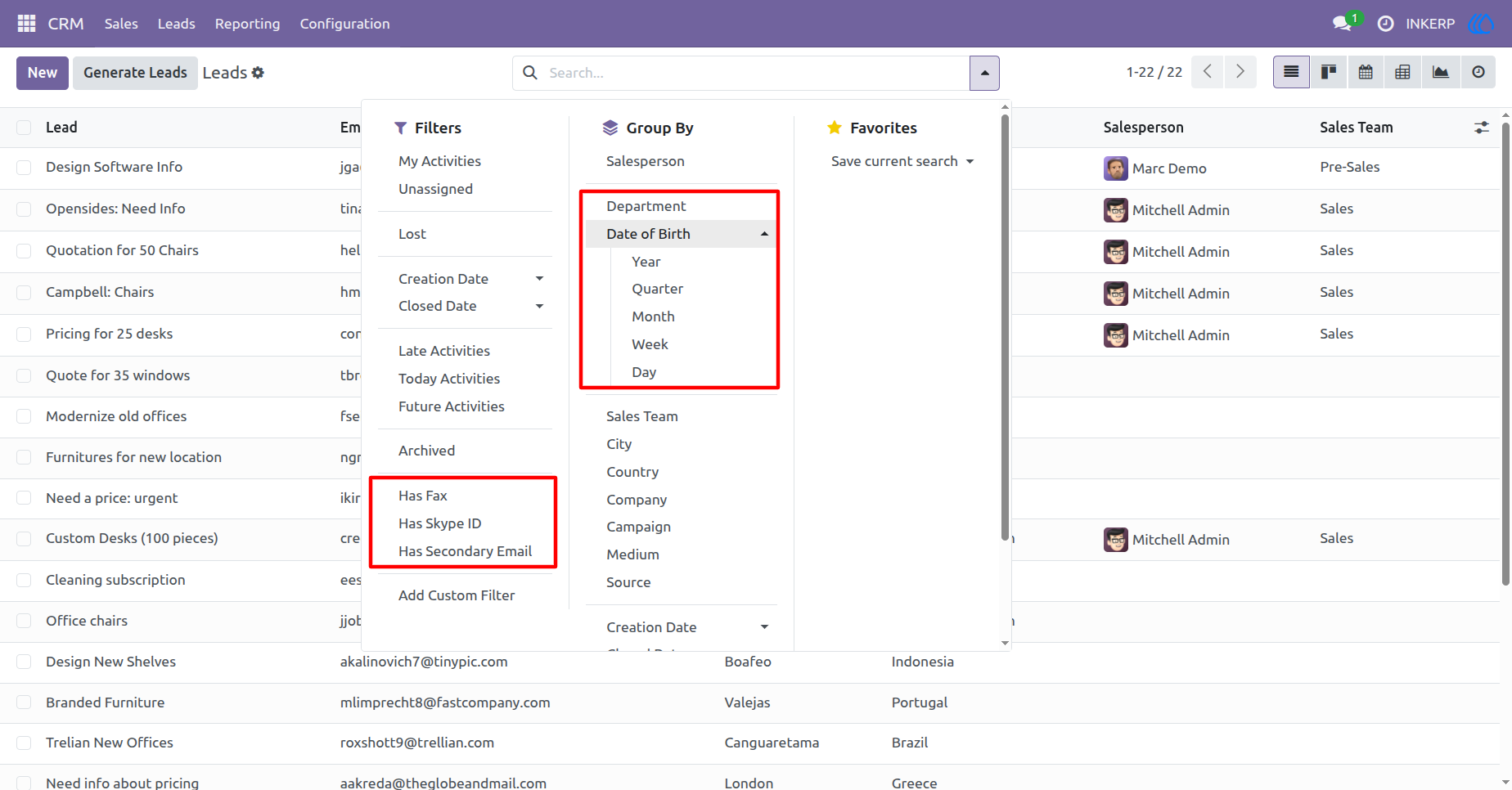Viewport: 1512px width, 790px height.
Task: Click the CRM app title
Action: (65, 24)
